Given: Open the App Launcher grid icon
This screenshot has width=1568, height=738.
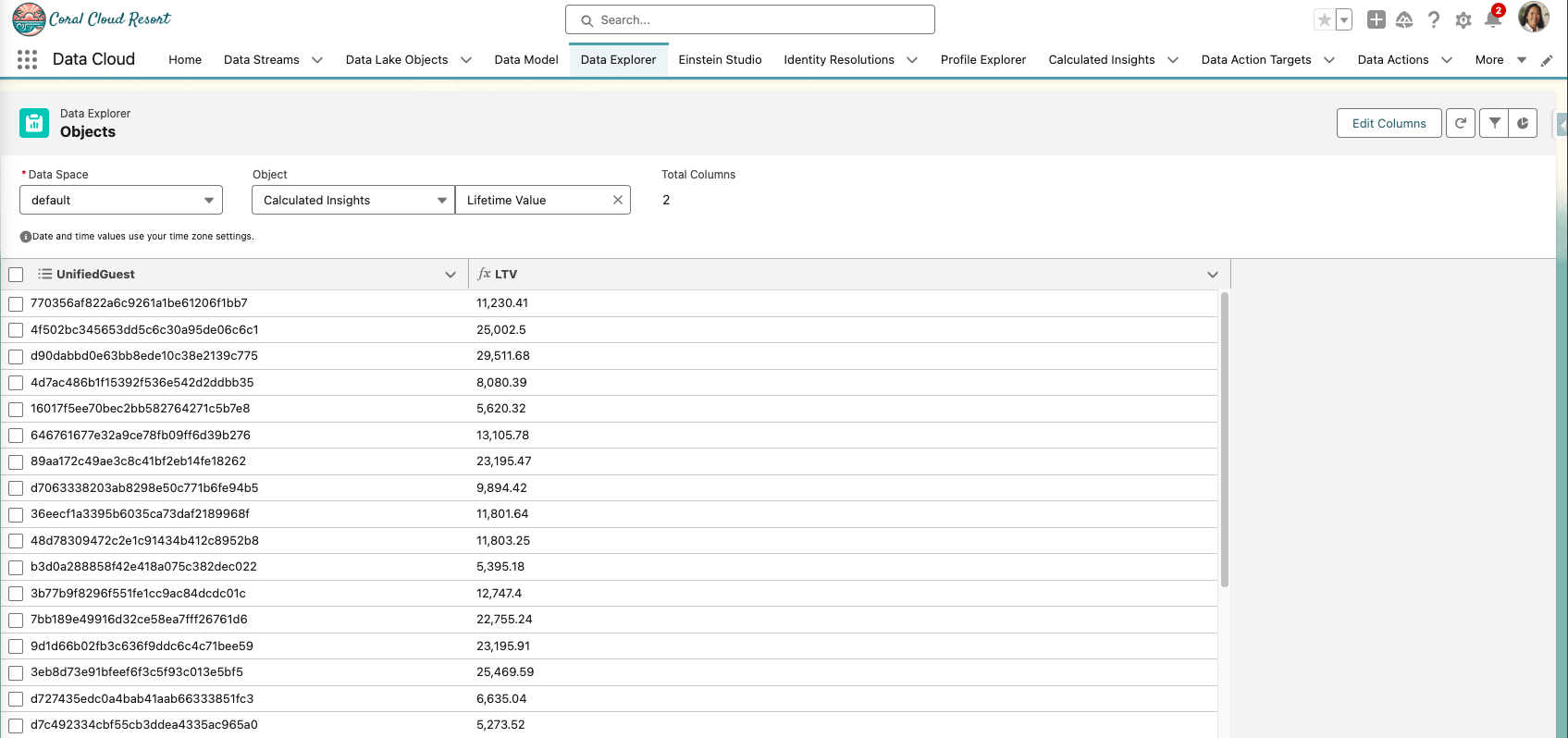Looking at the screenshot, I should (x=27, y=60).
